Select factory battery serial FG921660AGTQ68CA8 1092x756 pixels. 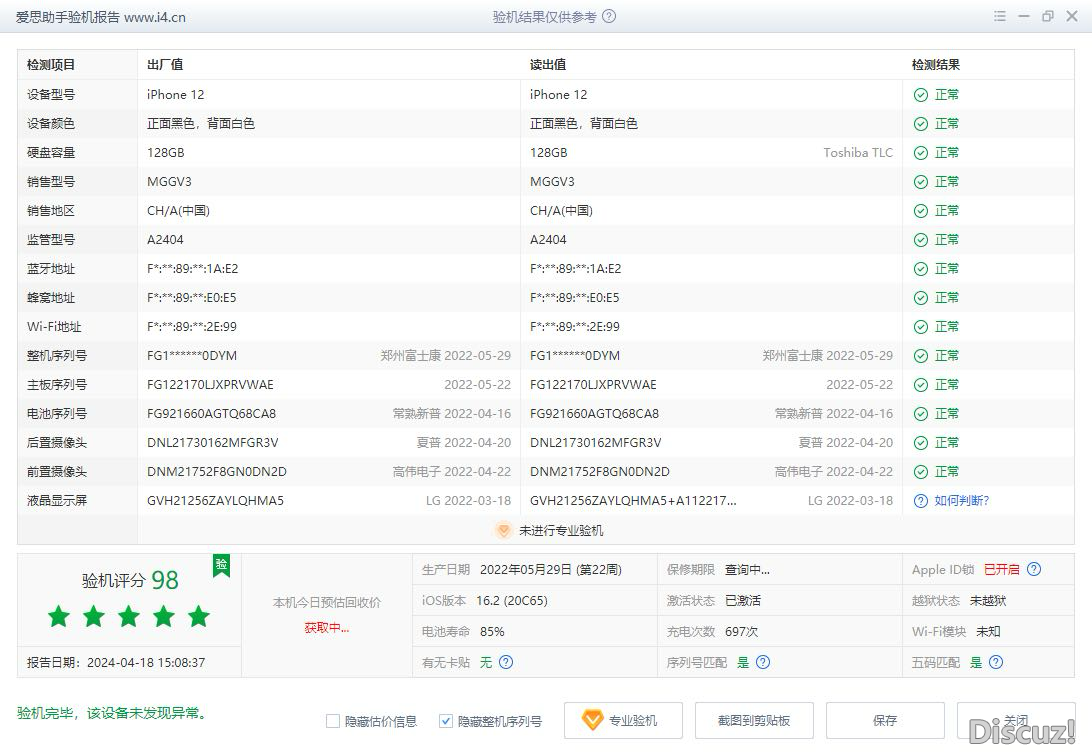coord(212,414)
